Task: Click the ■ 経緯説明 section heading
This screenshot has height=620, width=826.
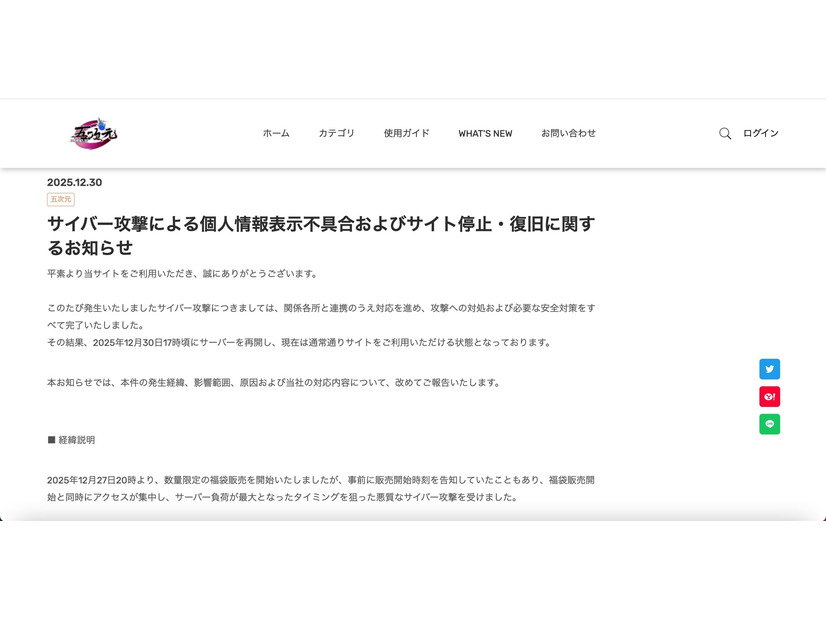Action: [x=69, y=439]
